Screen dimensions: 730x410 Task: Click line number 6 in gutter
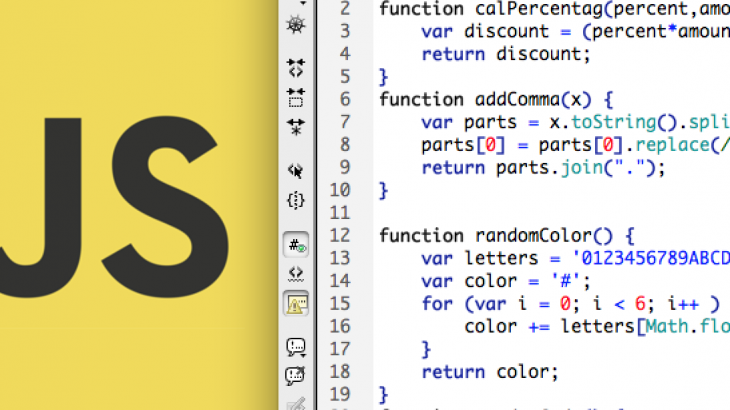coord(345,99)
